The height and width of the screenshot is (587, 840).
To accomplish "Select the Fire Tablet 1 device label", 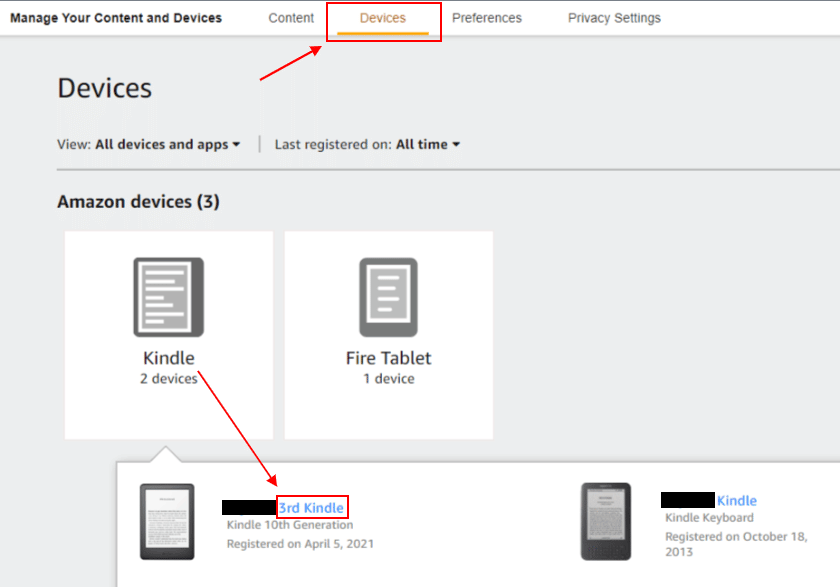I will (388, 367).
